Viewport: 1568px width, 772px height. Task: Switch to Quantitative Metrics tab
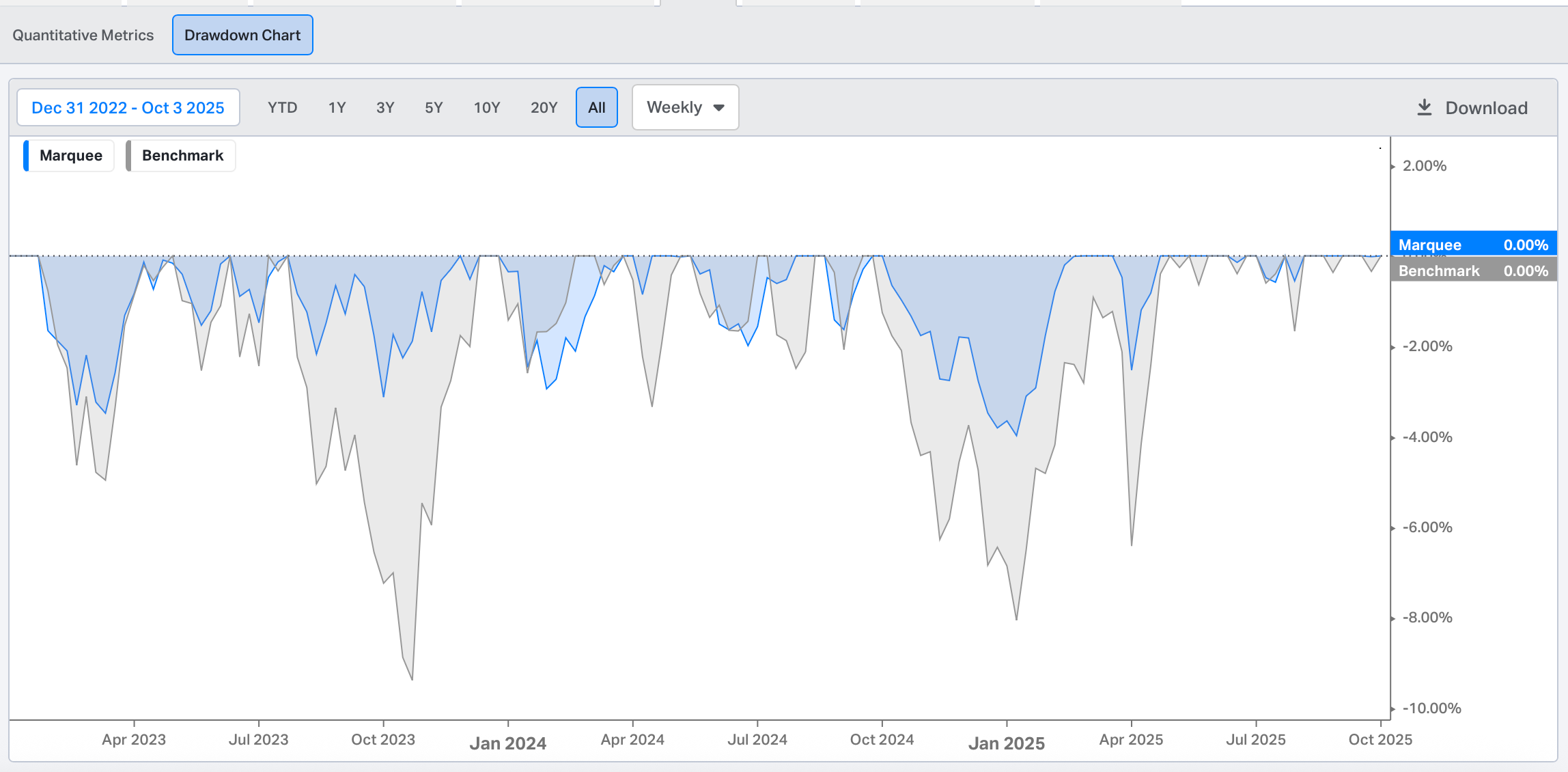pyautogui.click(x=83, y=36)
